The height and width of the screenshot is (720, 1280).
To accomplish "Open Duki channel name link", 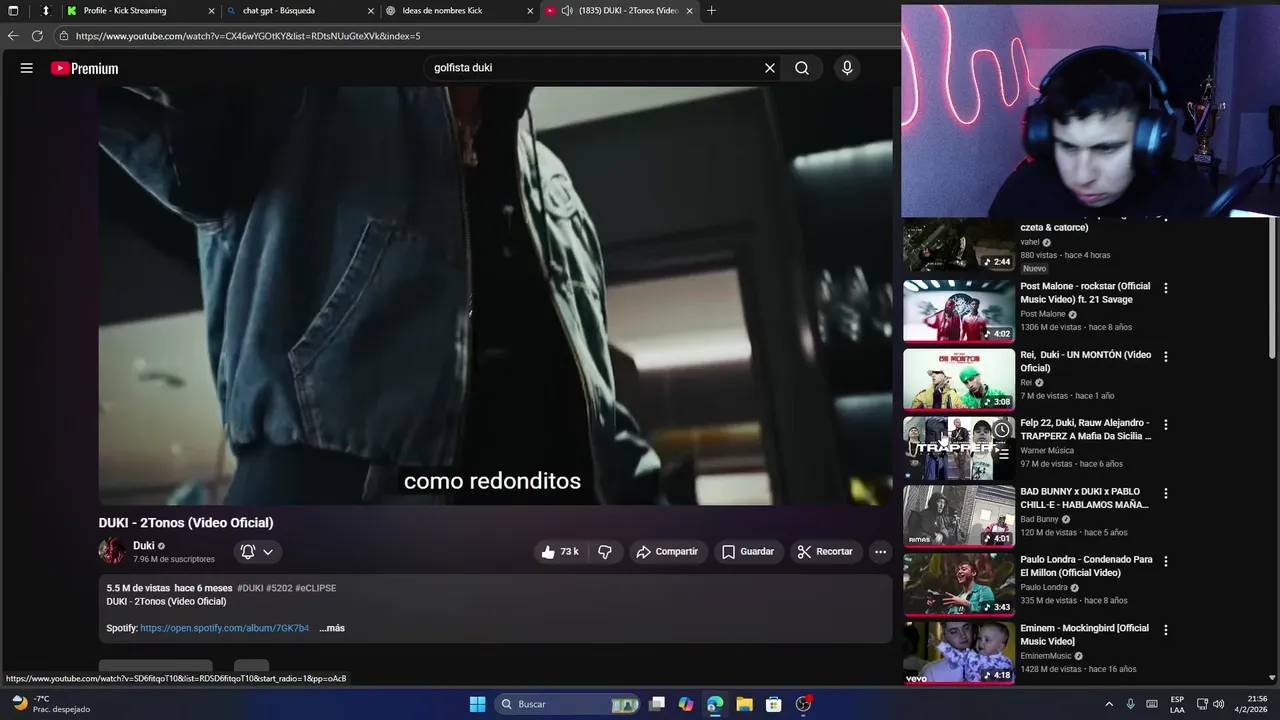I will click(x=144, y=546).
